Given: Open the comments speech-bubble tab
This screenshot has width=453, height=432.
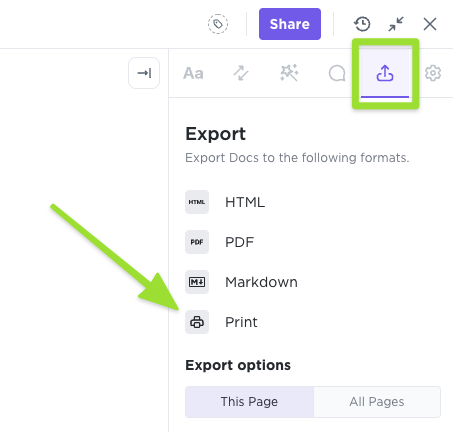Looking at the screenshot, I should (x=337, y=73).
